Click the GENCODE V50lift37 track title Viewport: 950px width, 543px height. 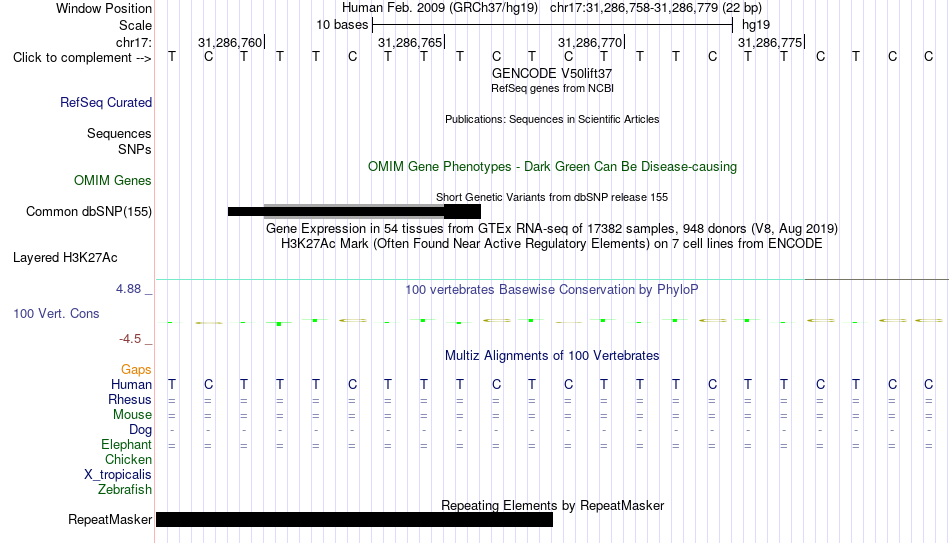(552, 73)
